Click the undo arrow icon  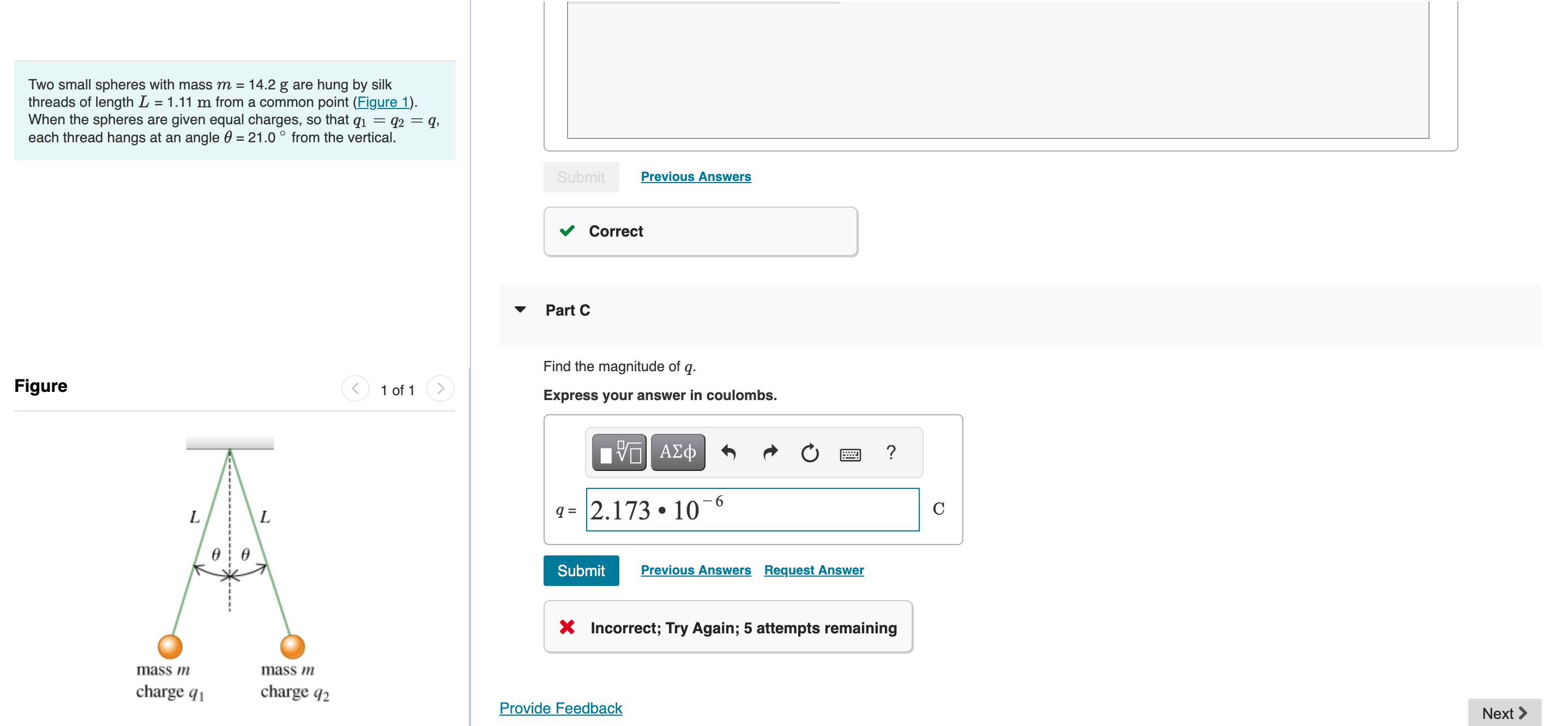[728, 452]
